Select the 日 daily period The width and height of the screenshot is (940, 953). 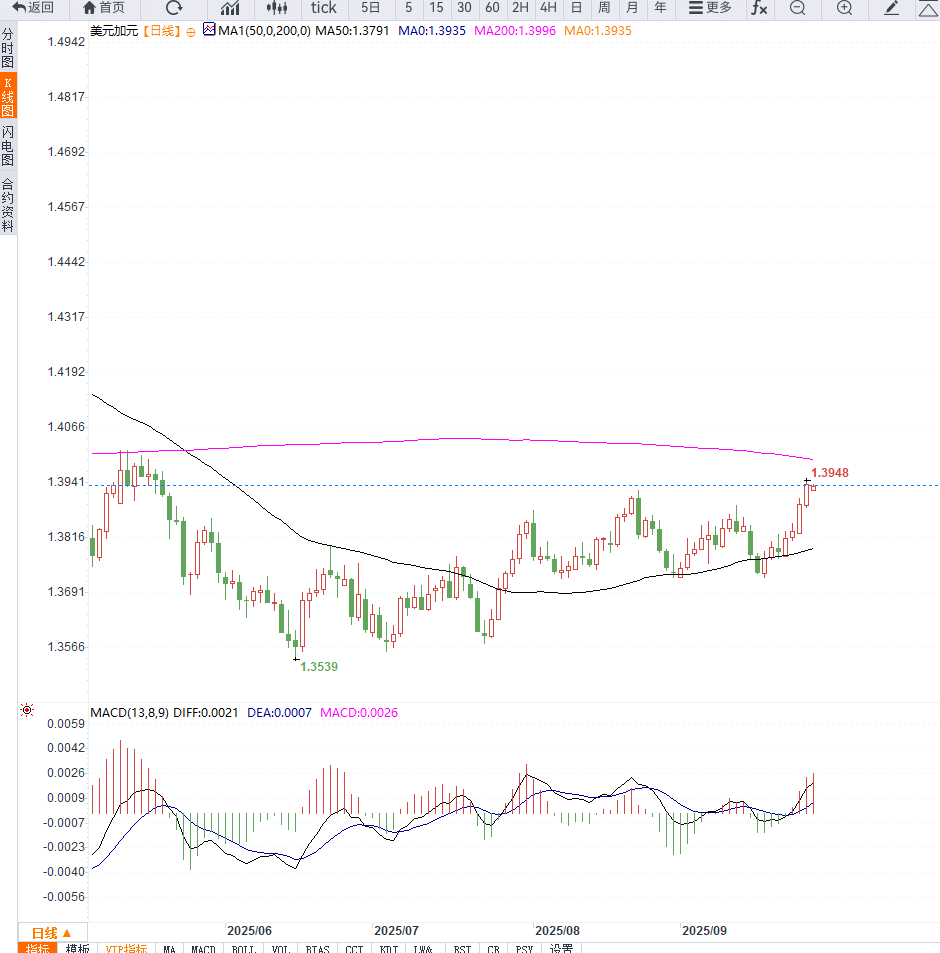576,8
